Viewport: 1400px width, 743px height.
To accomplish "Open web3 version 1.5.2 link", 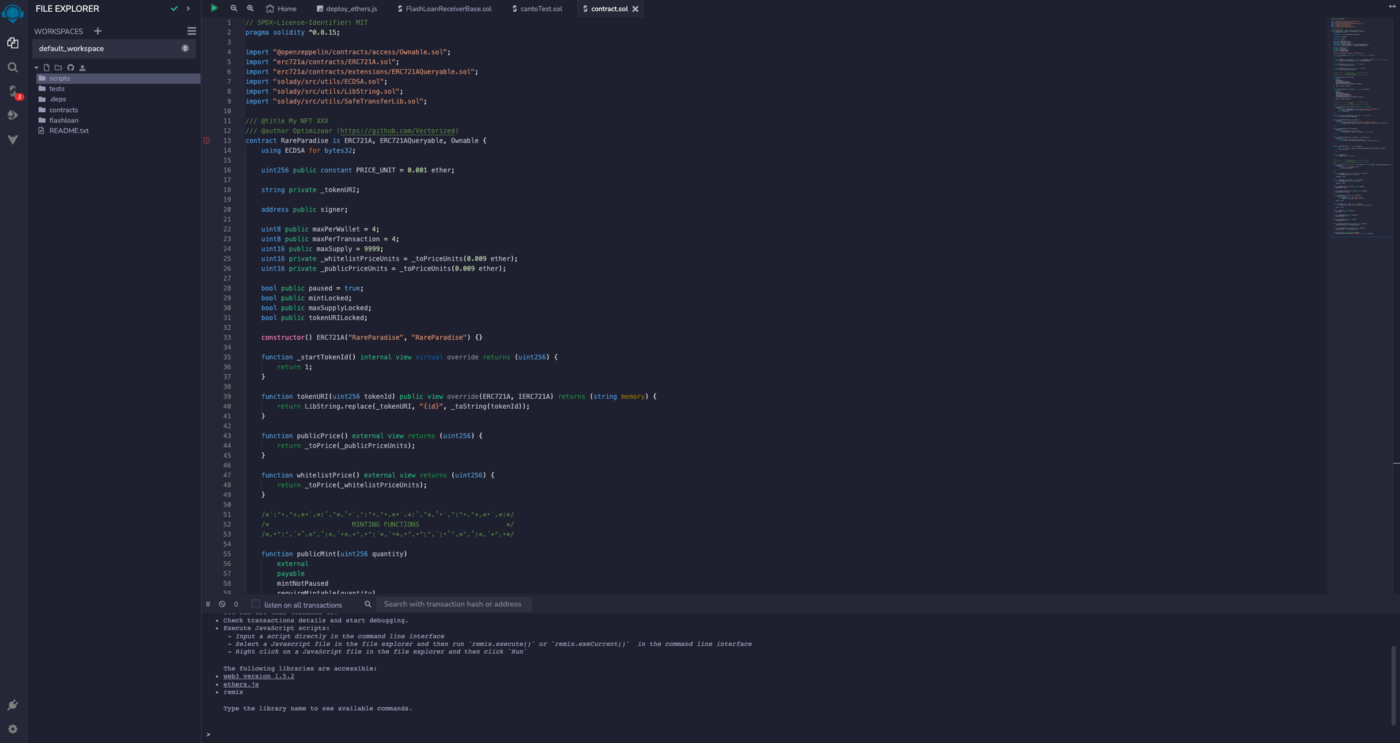I will 258,676.
